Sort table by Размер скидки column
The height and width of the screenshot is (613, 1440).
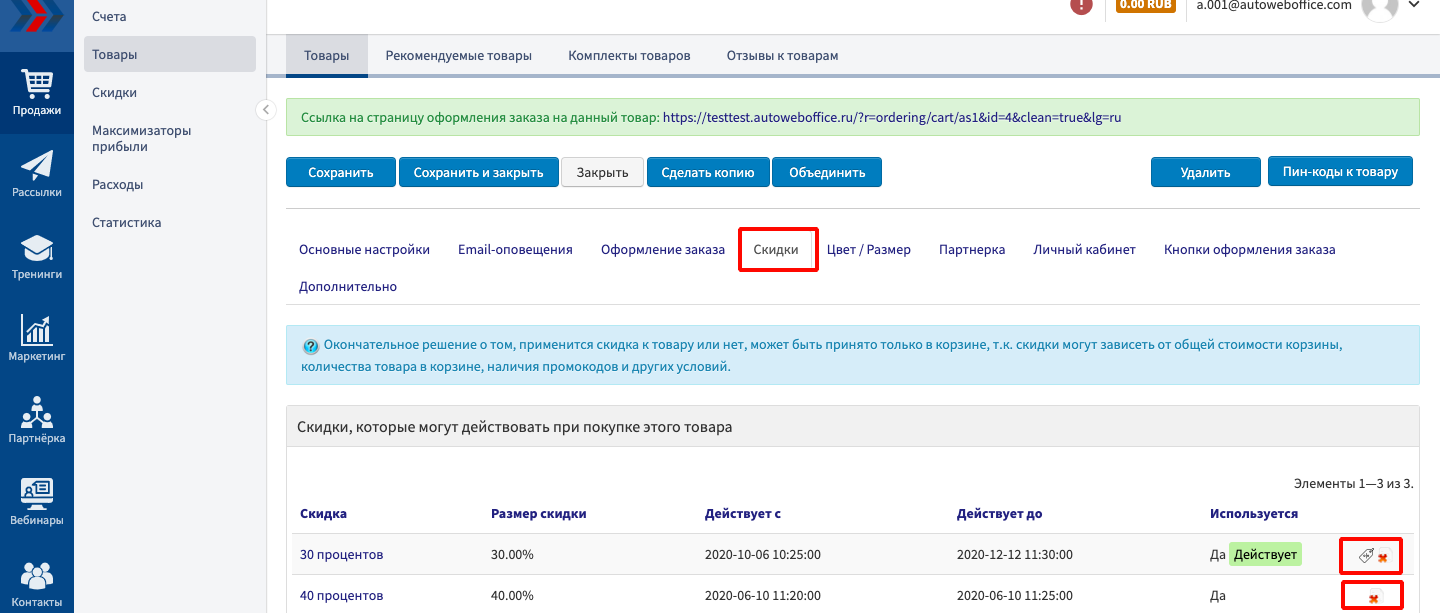(x=538, y=514)
